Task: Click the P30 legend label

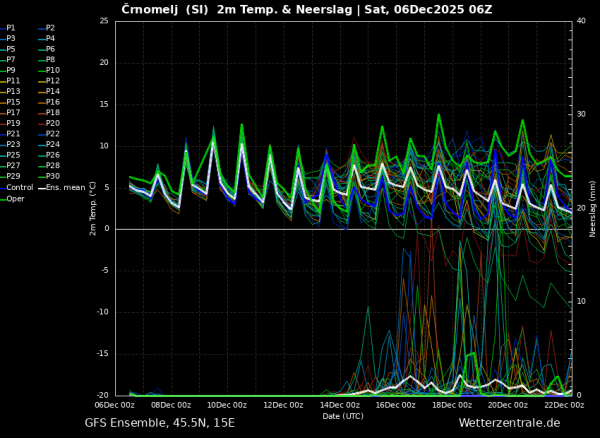Action: [53, 176]
